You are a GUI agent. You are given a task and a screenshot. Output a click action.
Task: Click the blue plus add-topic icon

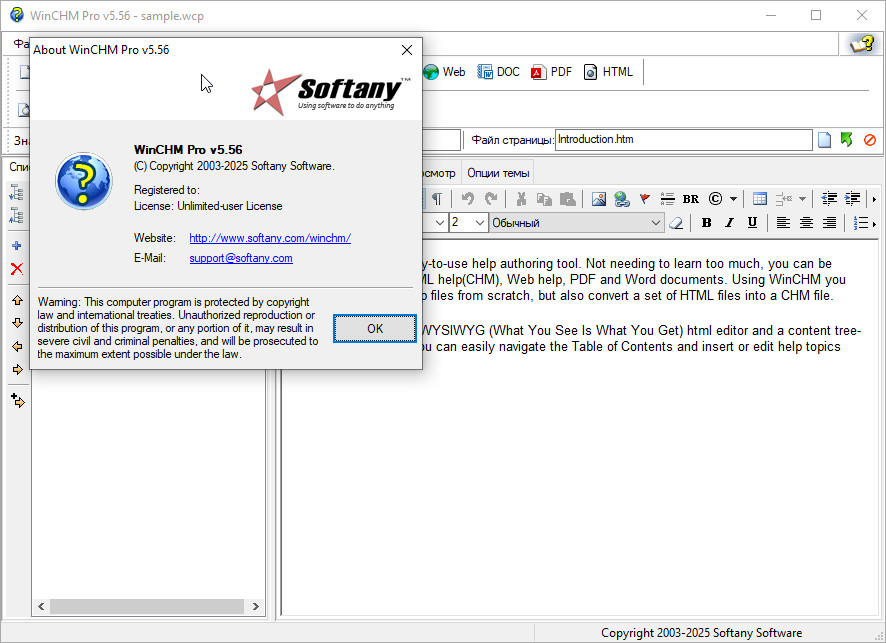[17, 245]
